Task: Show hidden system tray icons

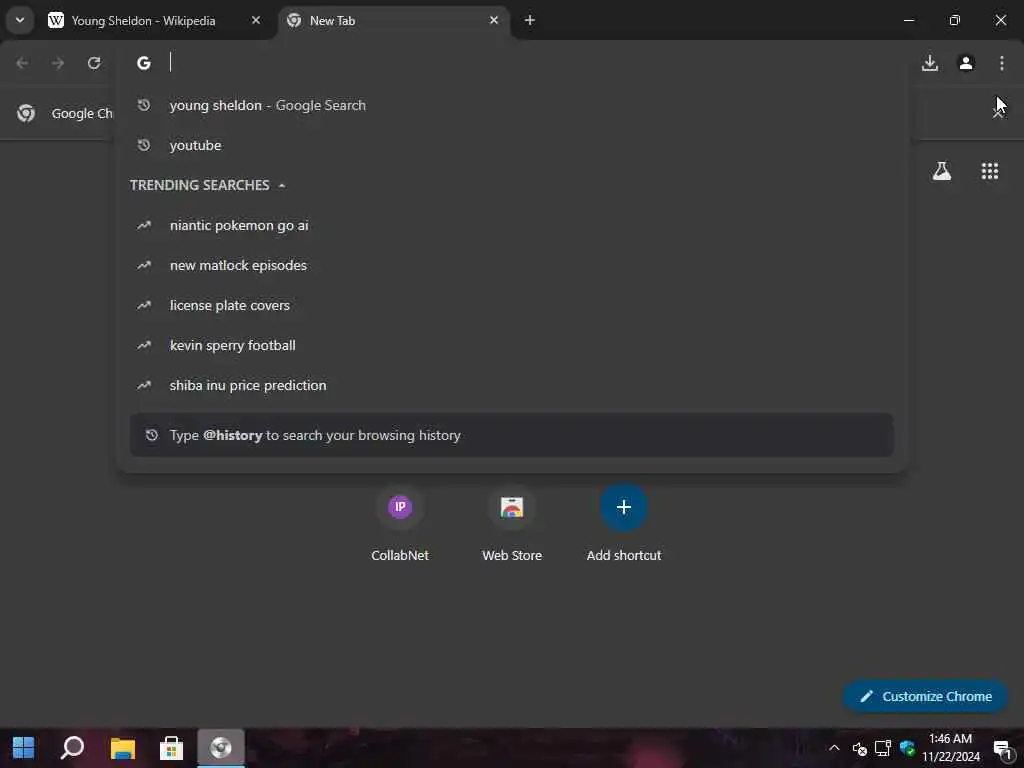Action: pos(834,748)
